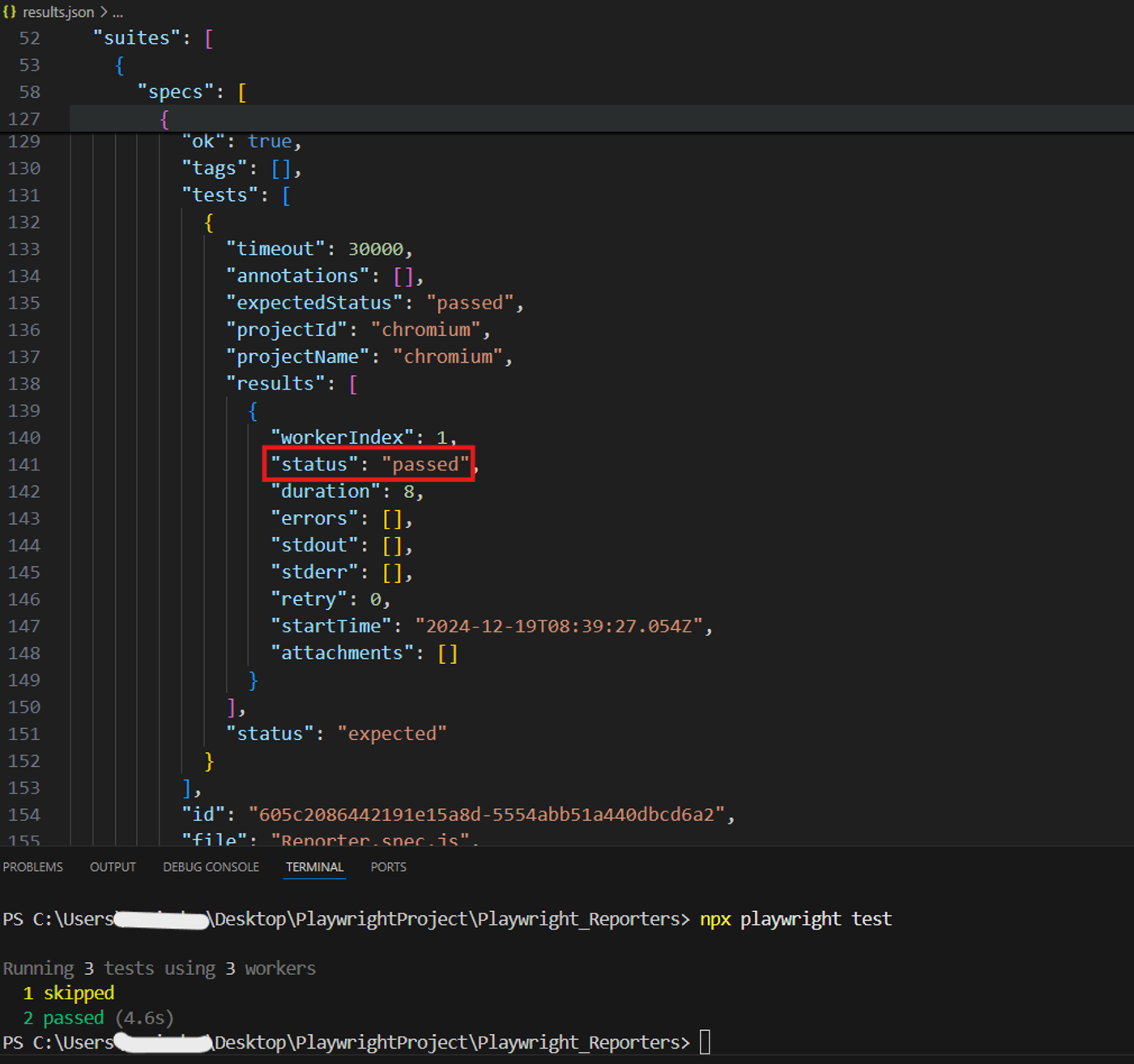This screenshot has height=1064, width=1134.
Task: Click line number 127 in the gutter
Action: click(x=23, y=119)
